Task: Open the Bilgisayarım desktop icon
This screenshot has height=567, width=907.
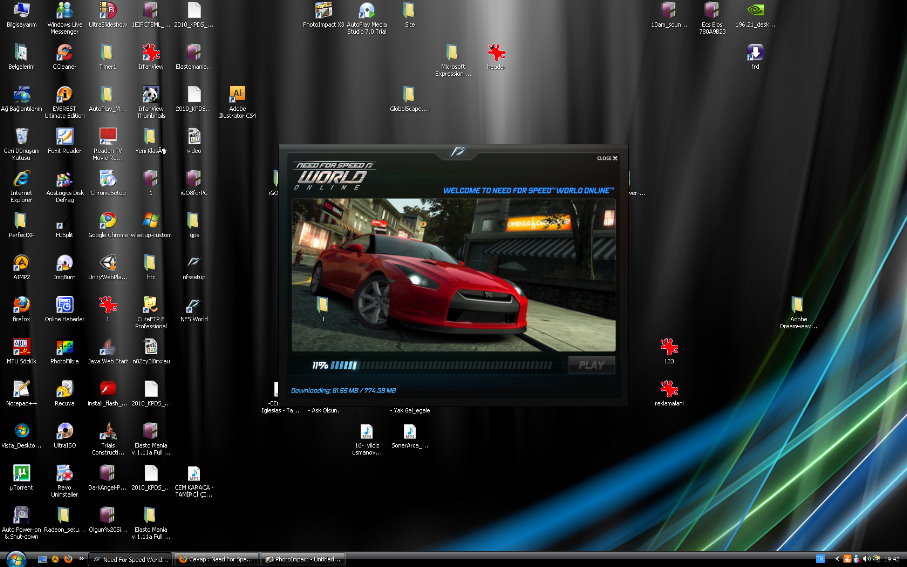Action: (21, 16)
